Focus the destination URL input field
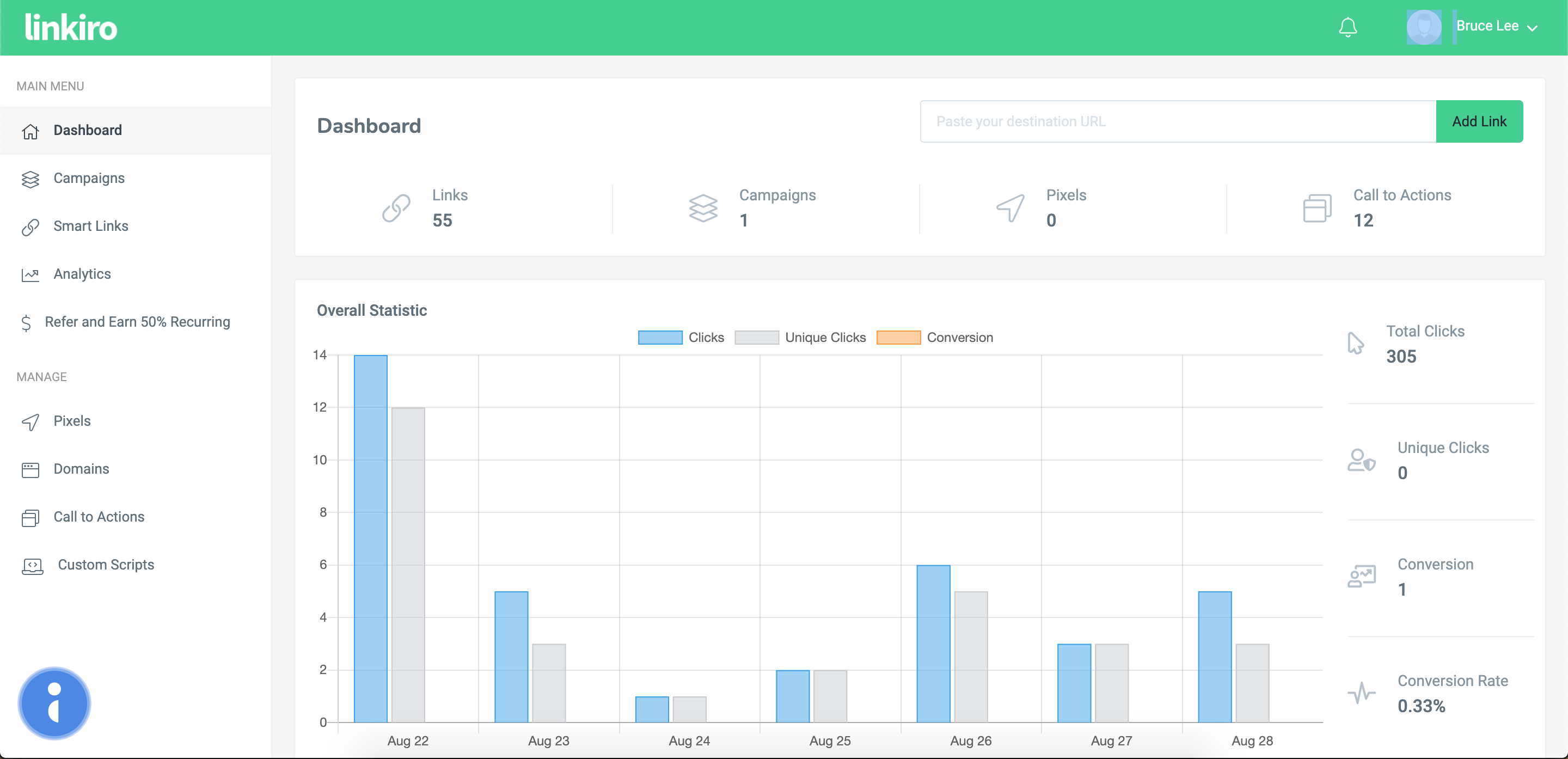 pos(1178,122)
